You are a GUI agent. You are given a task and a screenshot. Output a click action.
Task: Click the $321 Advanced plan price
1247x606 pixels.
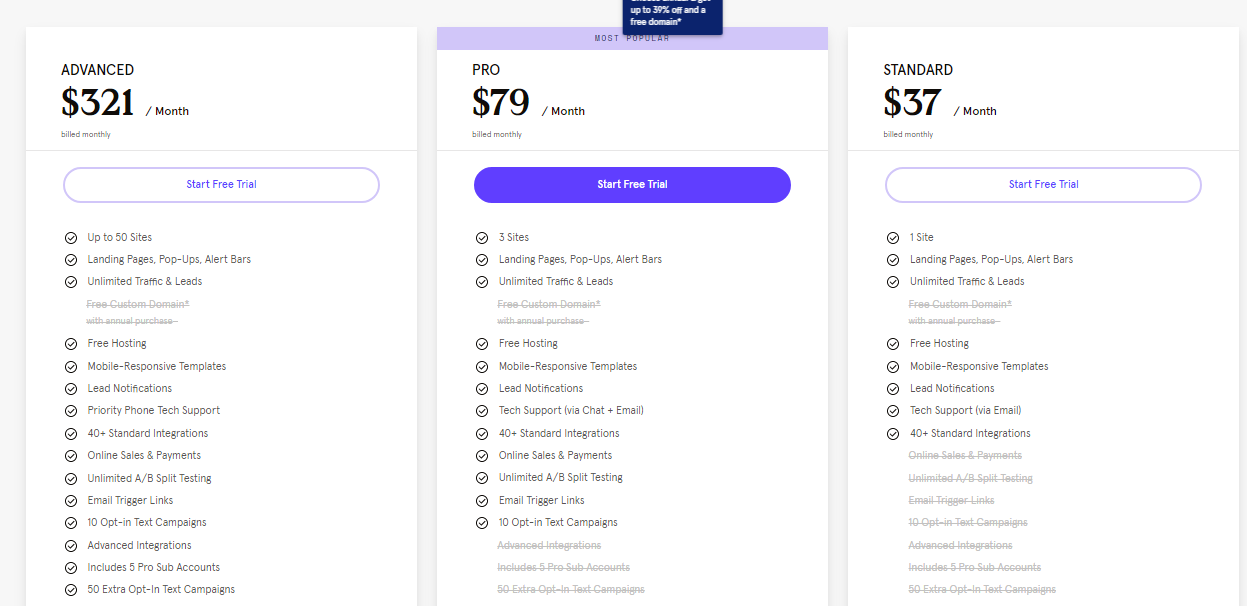coord(98,103)
